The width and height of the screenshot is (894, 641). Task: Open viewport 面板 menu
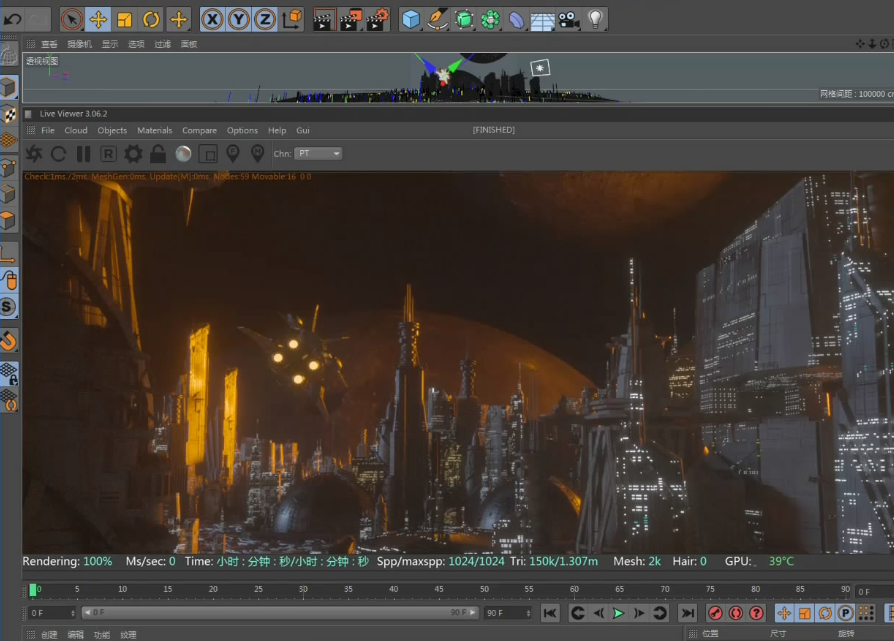[189, 44]
